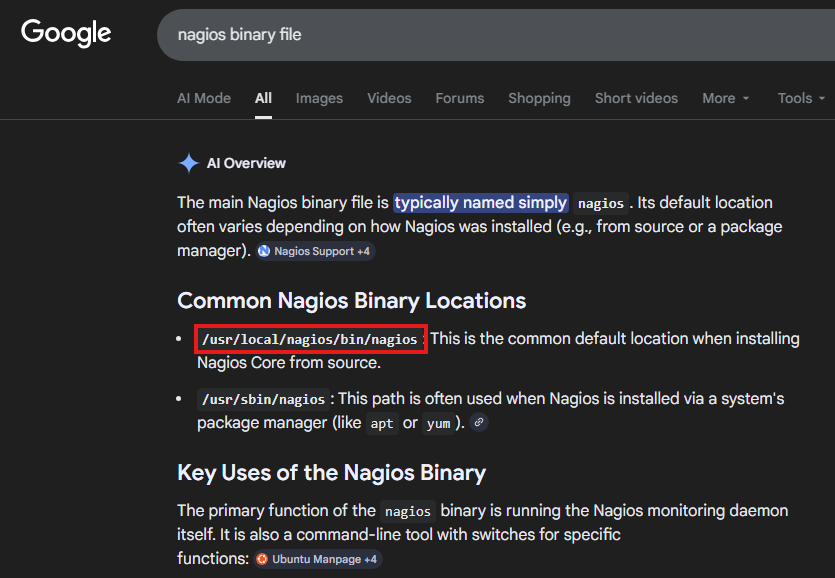Click the Nagios Support source icon
The width and height of the screenshot is (835, 578).
[264, 251]
